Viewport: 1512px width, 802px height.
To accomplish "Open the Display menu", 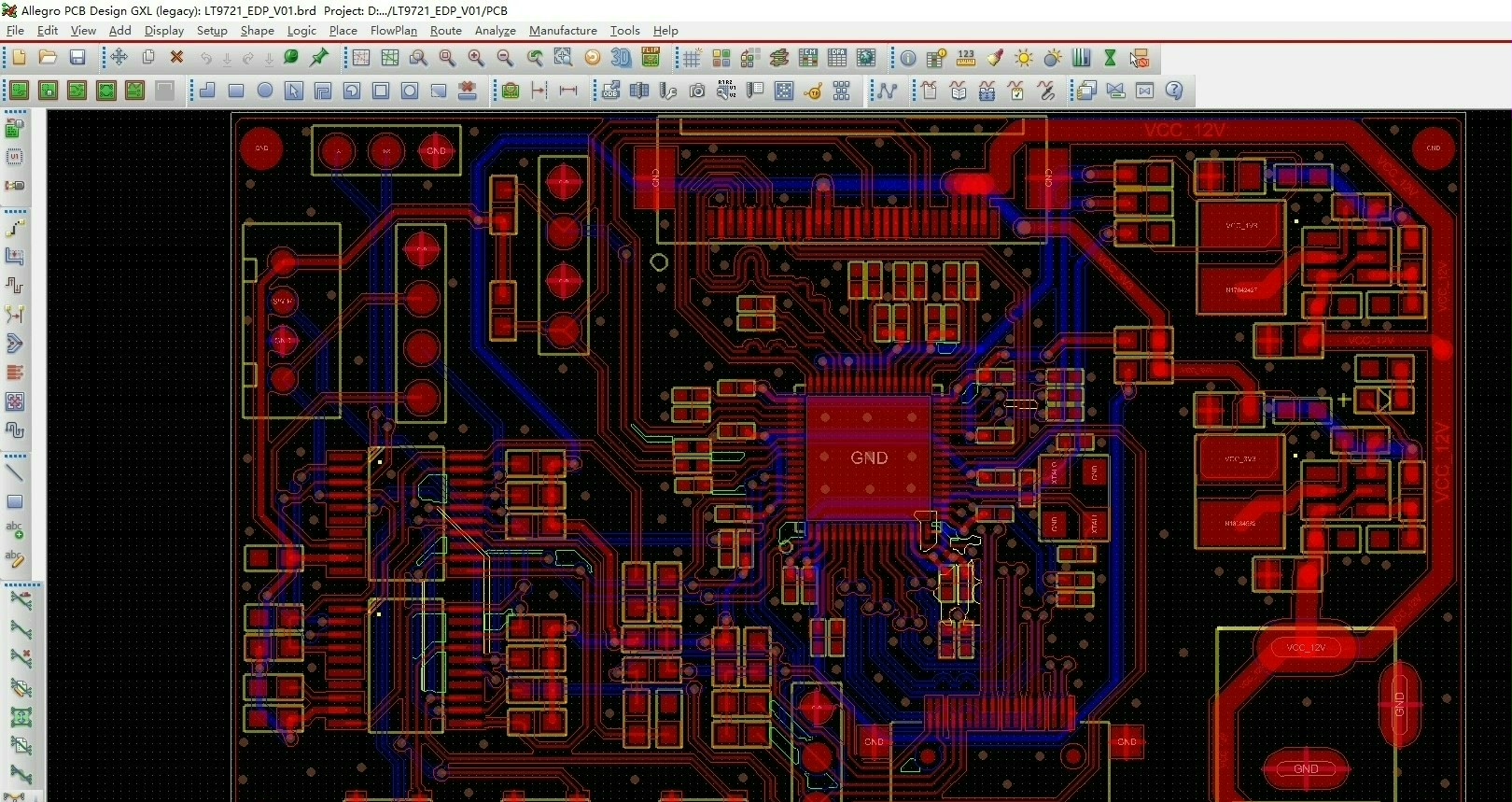I will click(164, 31).
